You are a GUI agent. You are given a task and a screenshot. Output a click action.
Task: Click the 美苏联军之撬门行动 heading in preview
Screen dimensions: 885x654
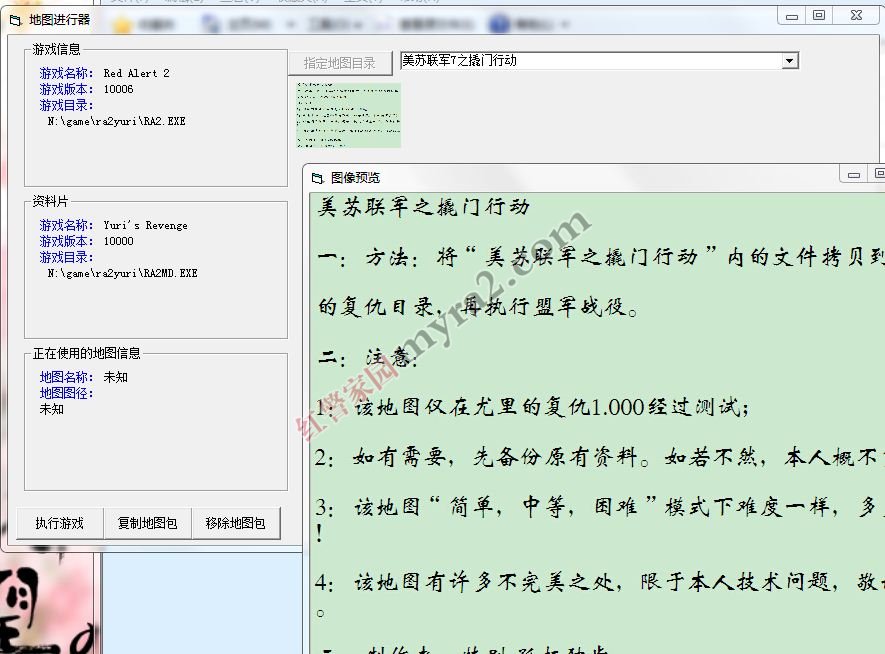pyautogui.click(x=423, y=207)
